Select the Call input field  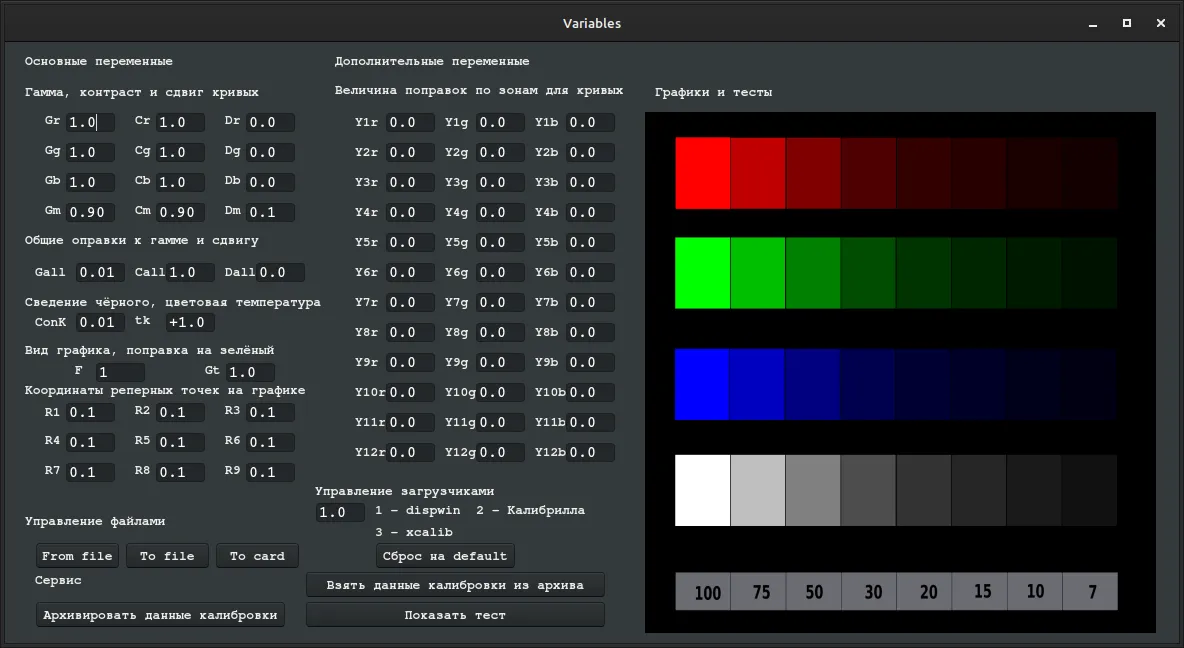(x=190, y=272)
